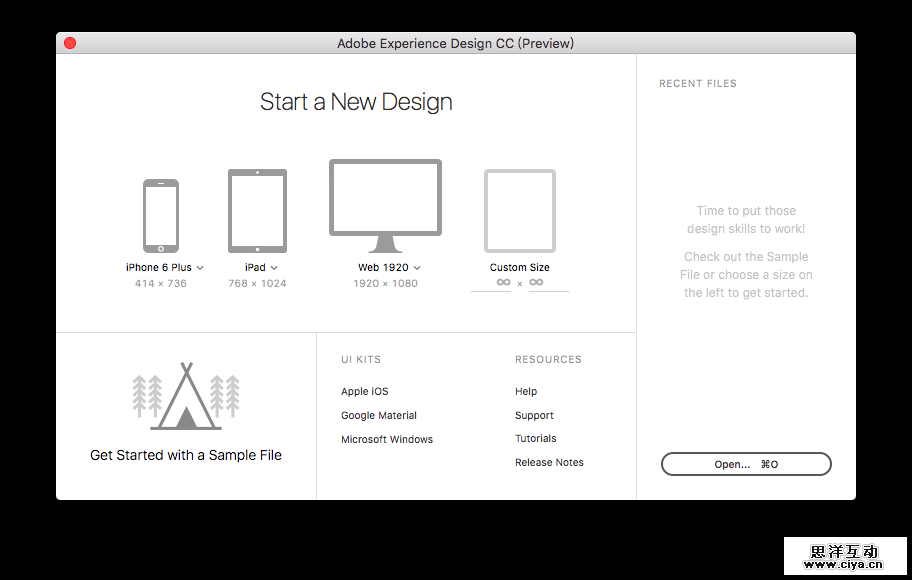View the Release Notes link
This screenshot has height=580, width=912.
coord(549,463)
